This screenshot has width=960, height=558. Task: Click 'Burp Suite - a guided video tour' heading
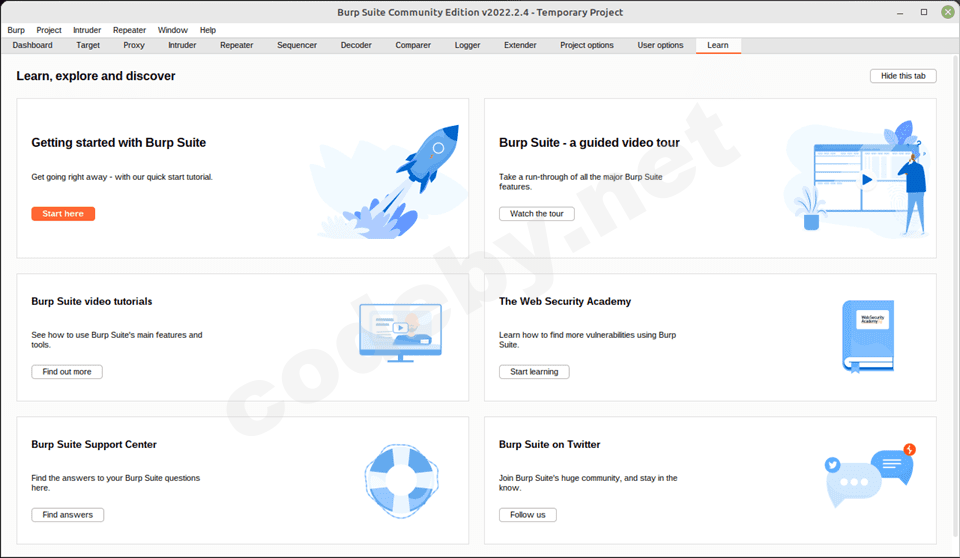[x=589, y=143]
